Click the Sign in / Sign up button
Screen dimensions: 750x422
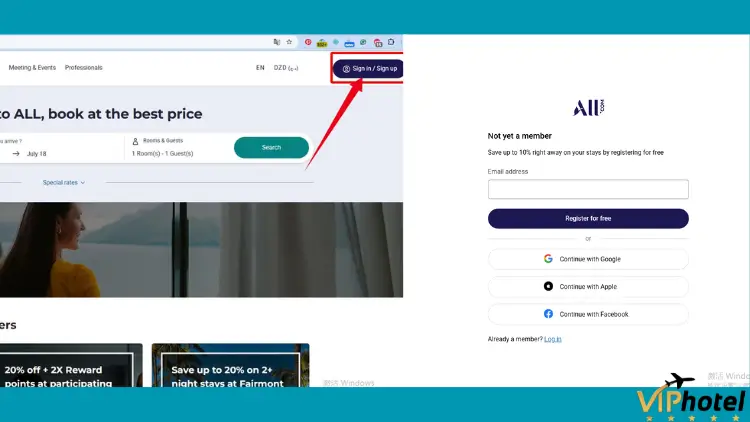[368, 69]
